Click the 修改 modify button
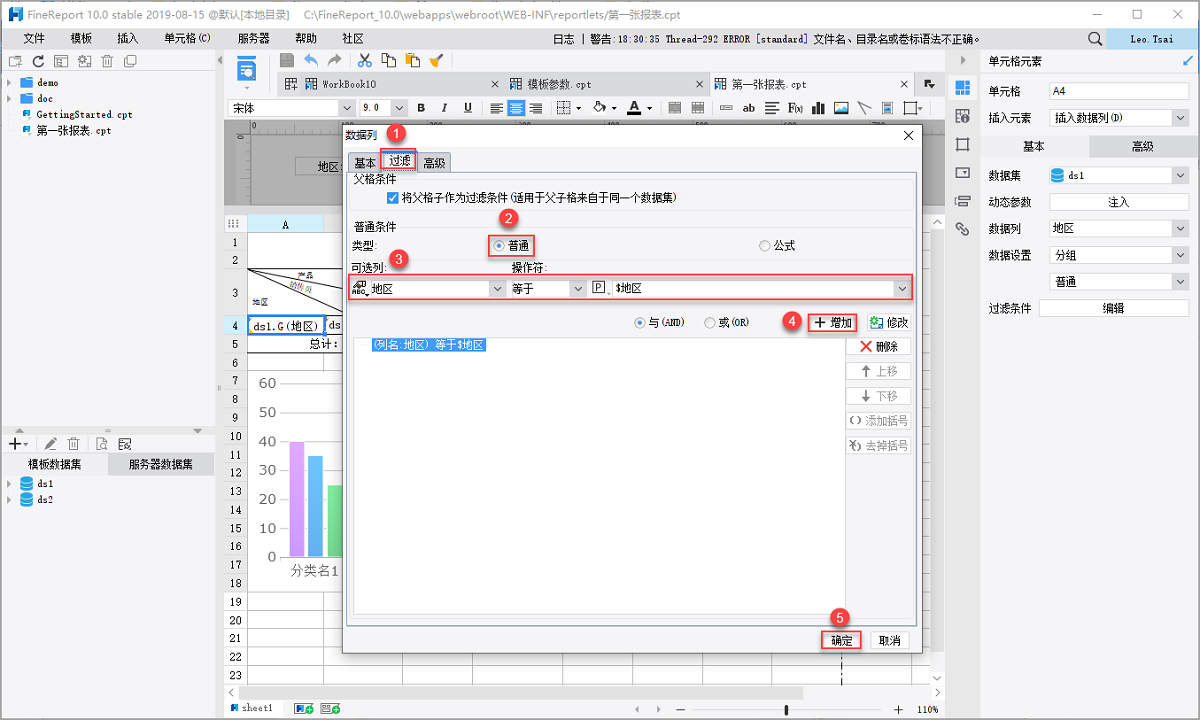 click(888, 322)
